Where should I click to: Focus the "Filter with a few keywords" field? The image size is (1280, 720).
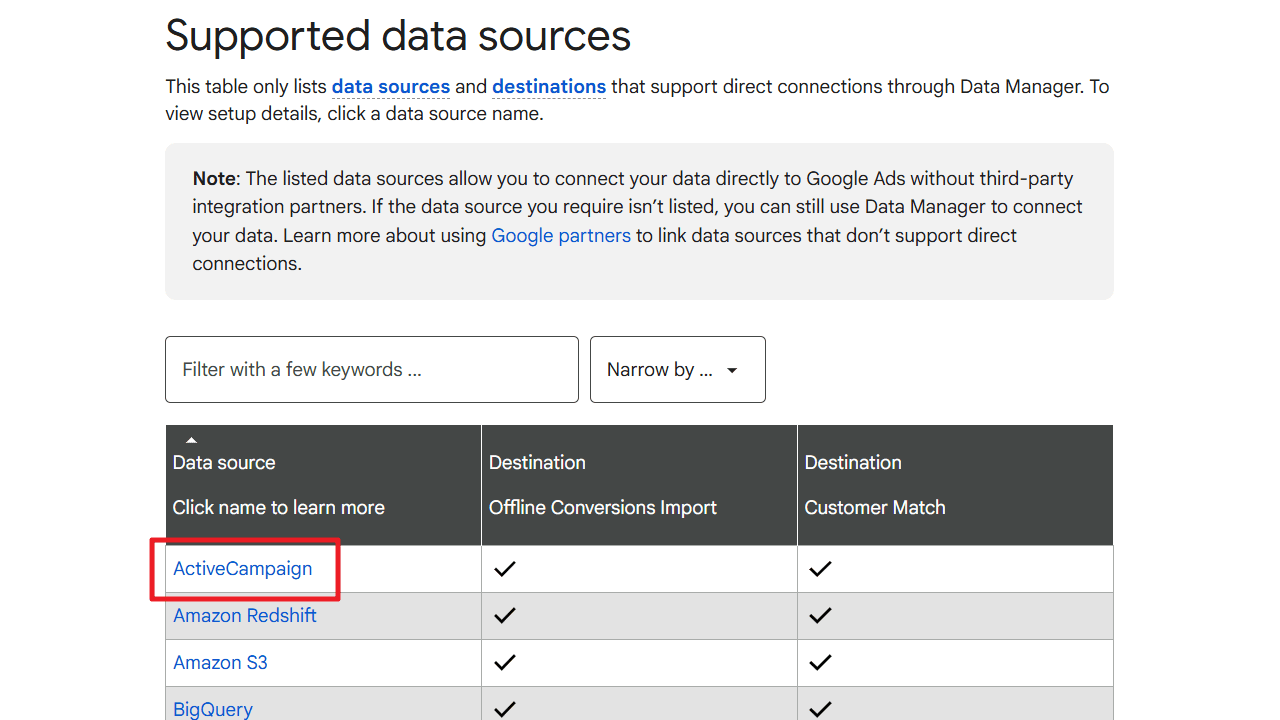[371, 370]
